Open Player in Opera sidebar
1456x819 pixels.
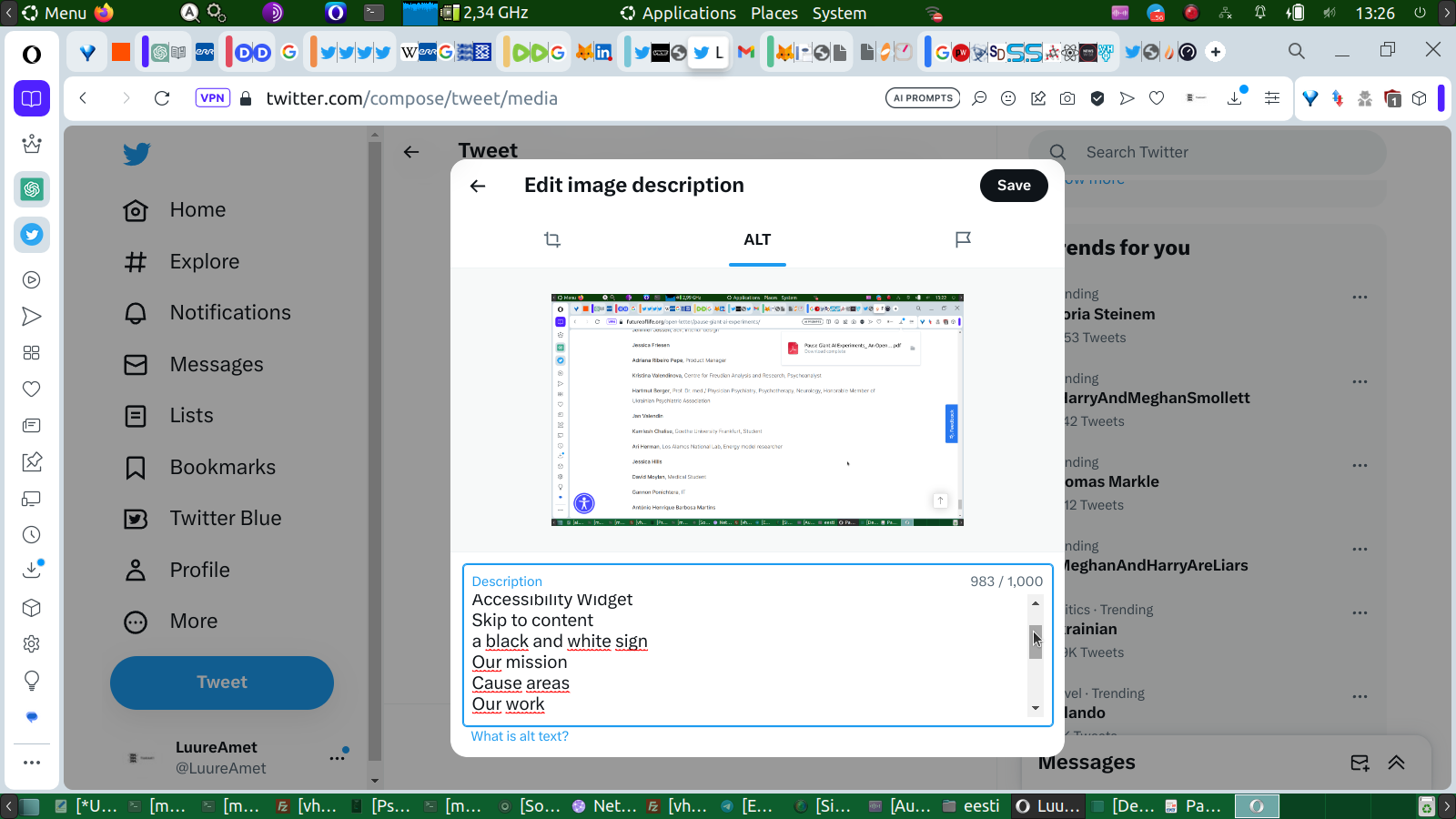[32, 280]
